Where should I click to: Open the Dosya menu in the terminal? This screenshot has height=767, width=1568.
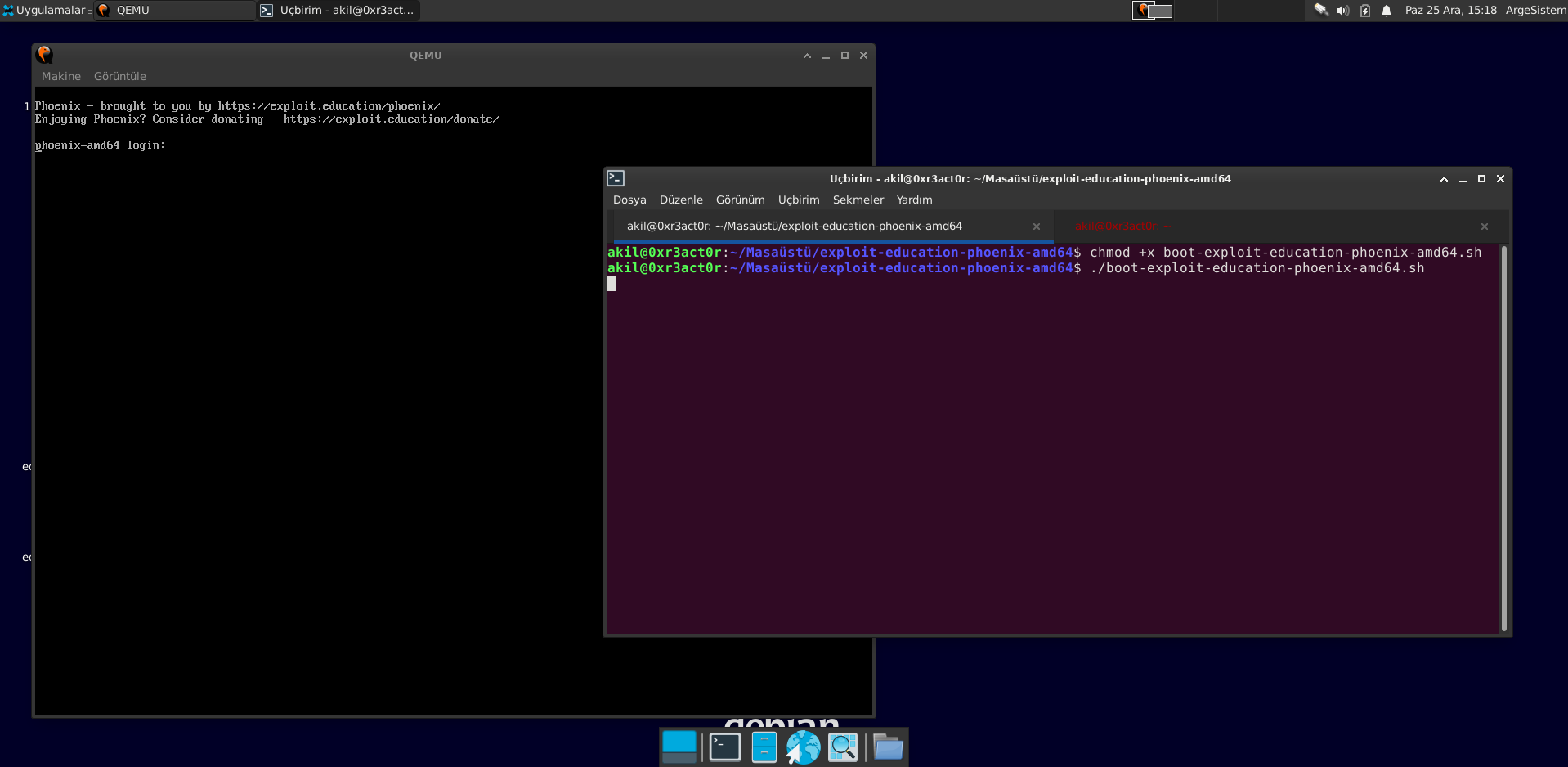629,200
